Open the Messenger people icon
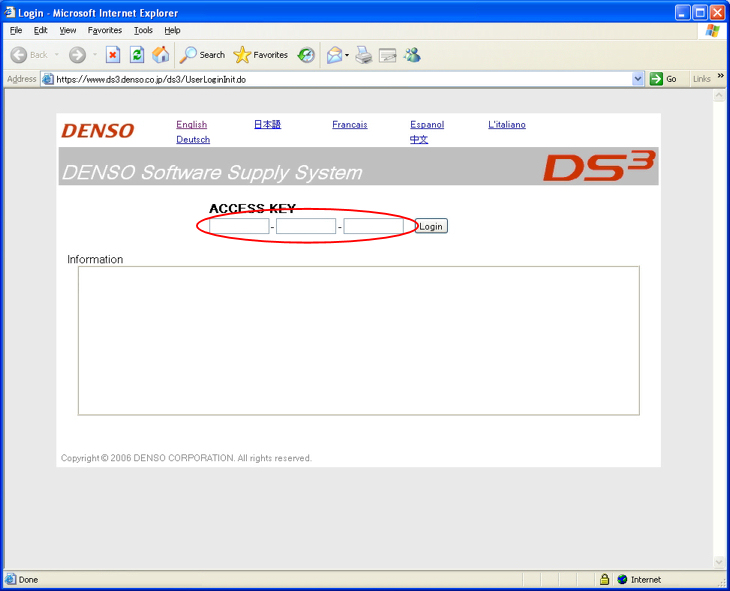Viewport: 730px width, 591px height. pos(412,55)
